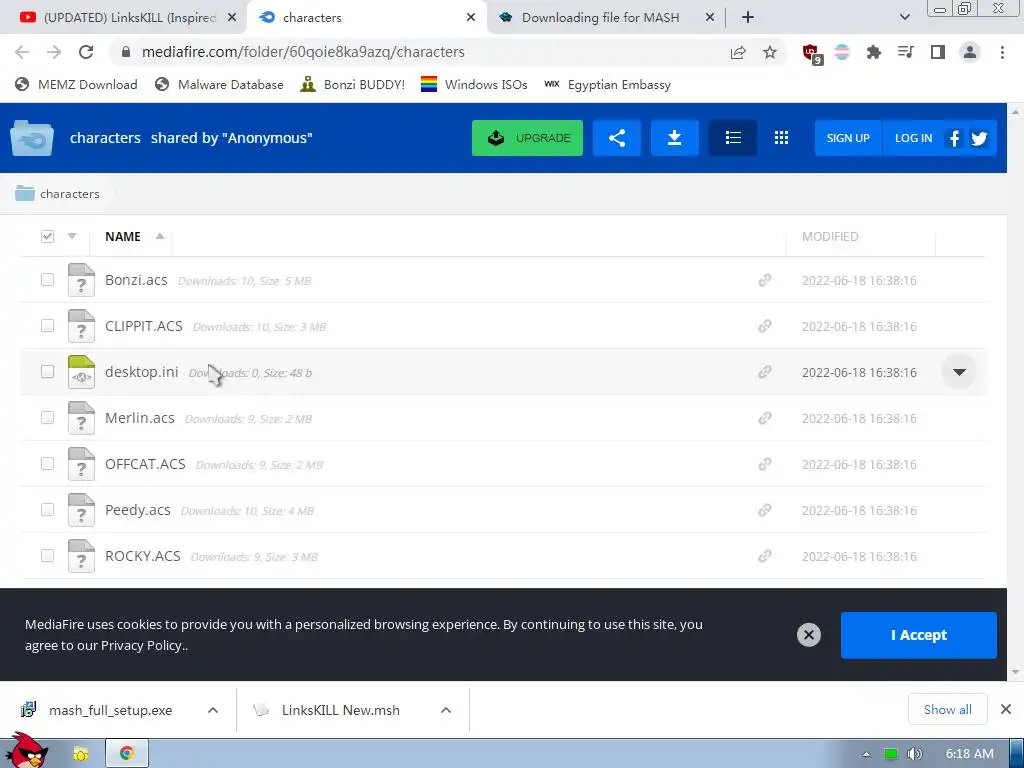1024x768 pixels.
Task: Click the MediaFire share folder icon button
Action: click(x=616, y=138)
